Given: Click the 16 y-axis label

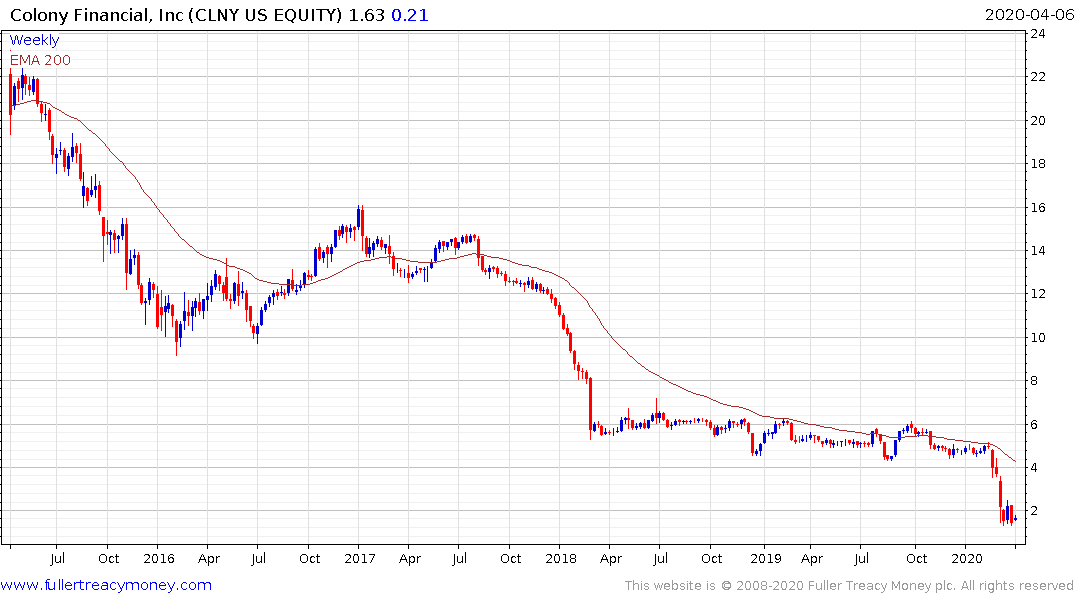Looking at the screenshot, I should 1038,208.
